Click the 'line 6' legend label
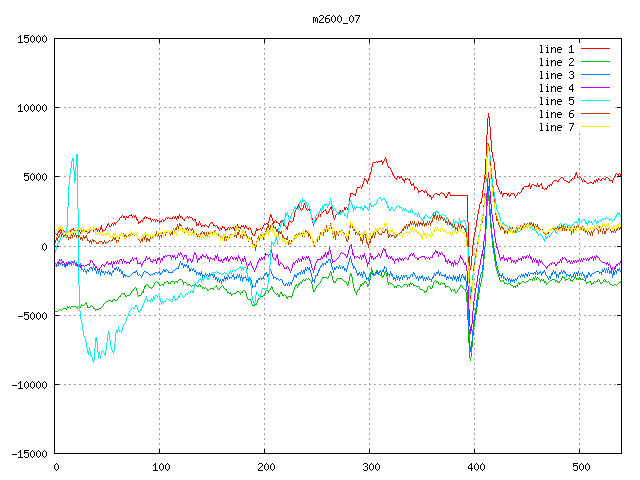This screenshot has height=480, width=640. click(557, 114)
